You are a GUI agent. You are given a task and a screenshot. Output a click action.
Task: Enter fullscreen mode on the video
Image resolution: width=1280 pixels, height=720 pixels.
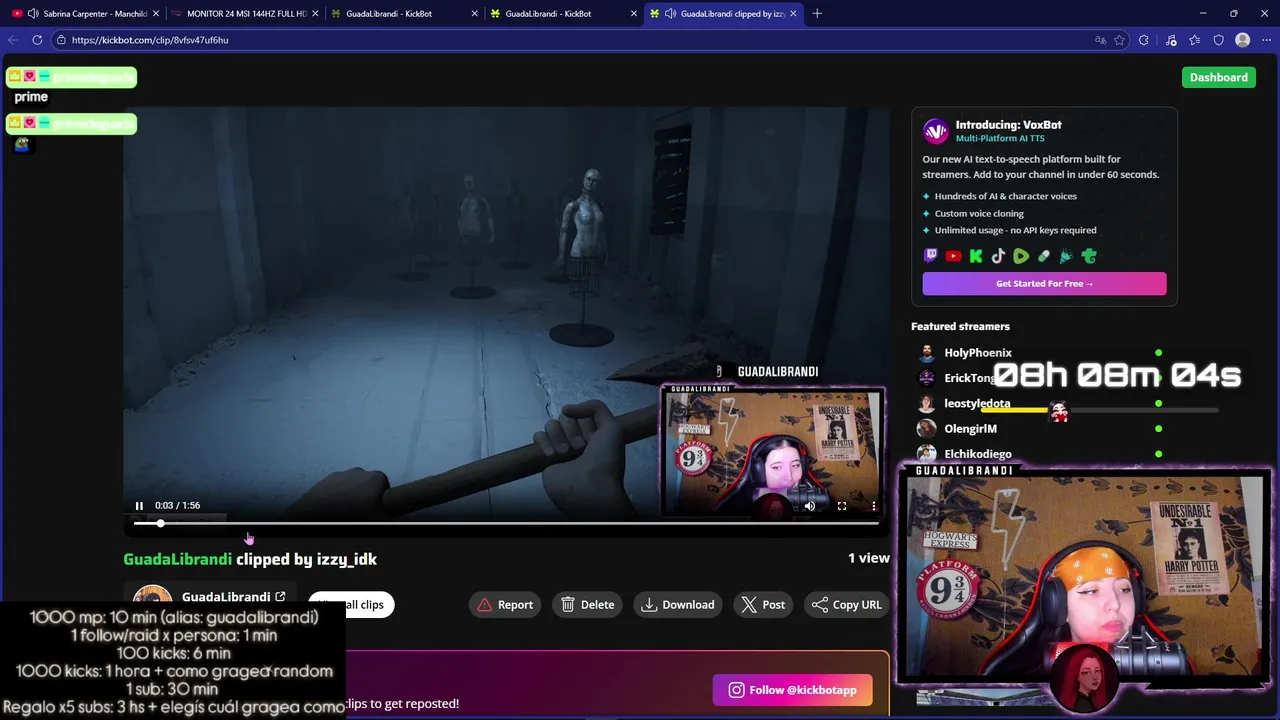pos(842,506)
